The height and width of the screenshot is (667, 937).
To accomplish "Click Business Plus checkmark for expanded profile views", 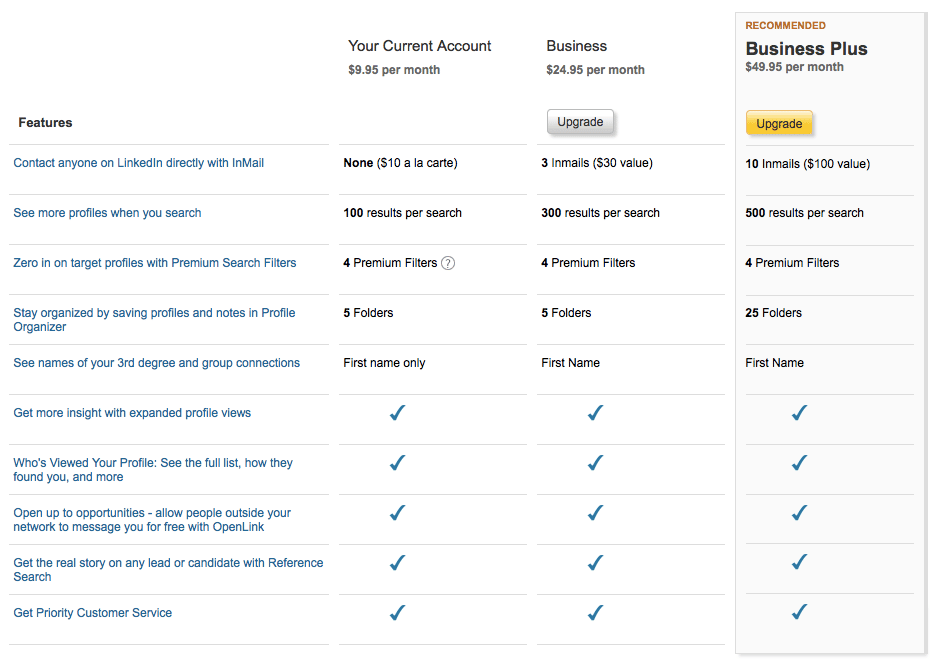I will pos(799,412).
